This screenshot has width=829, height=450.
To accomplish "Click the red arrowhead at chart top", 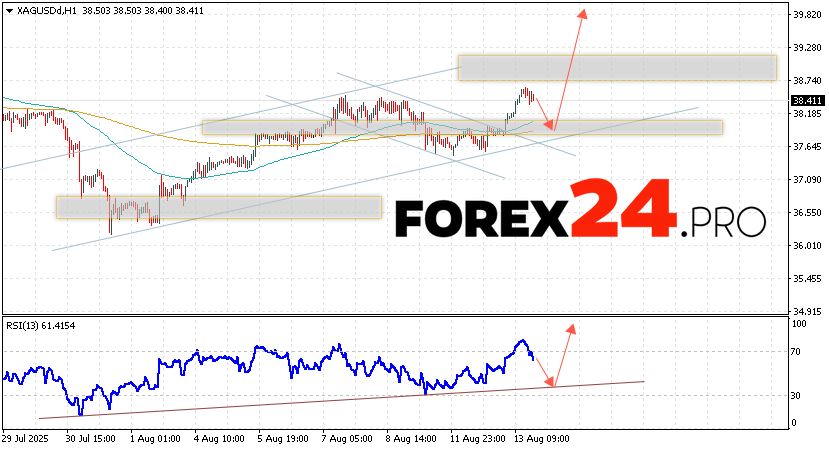I will click(x=583, y=14).
